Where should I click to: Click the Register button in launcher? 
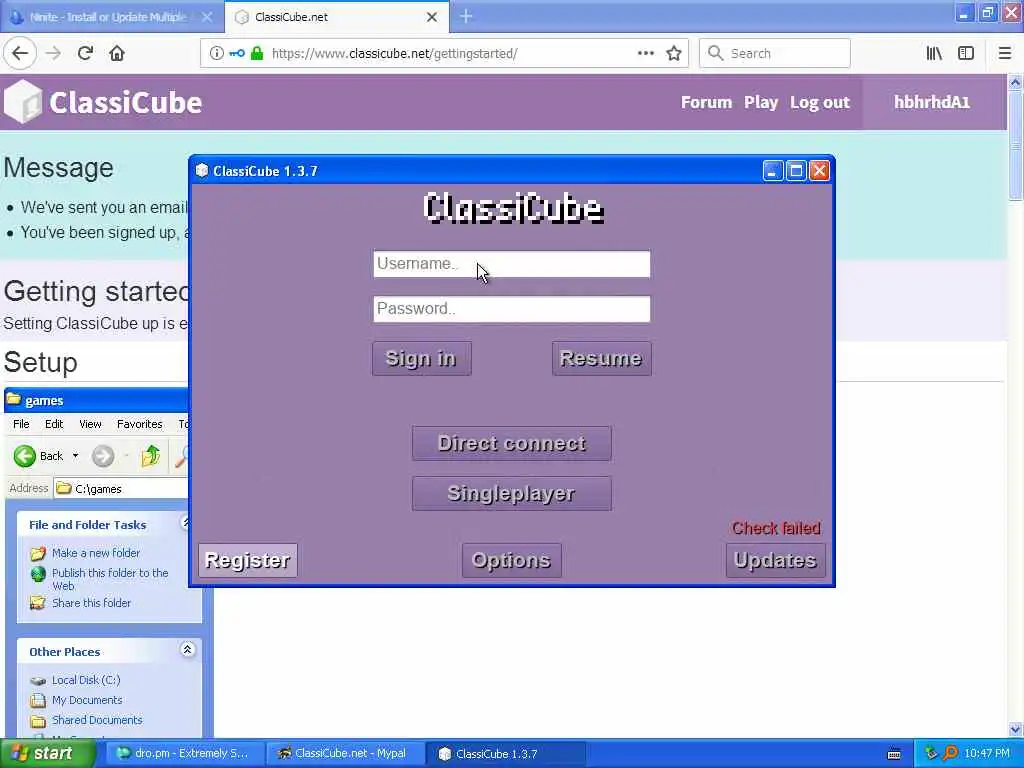[248, 560]
